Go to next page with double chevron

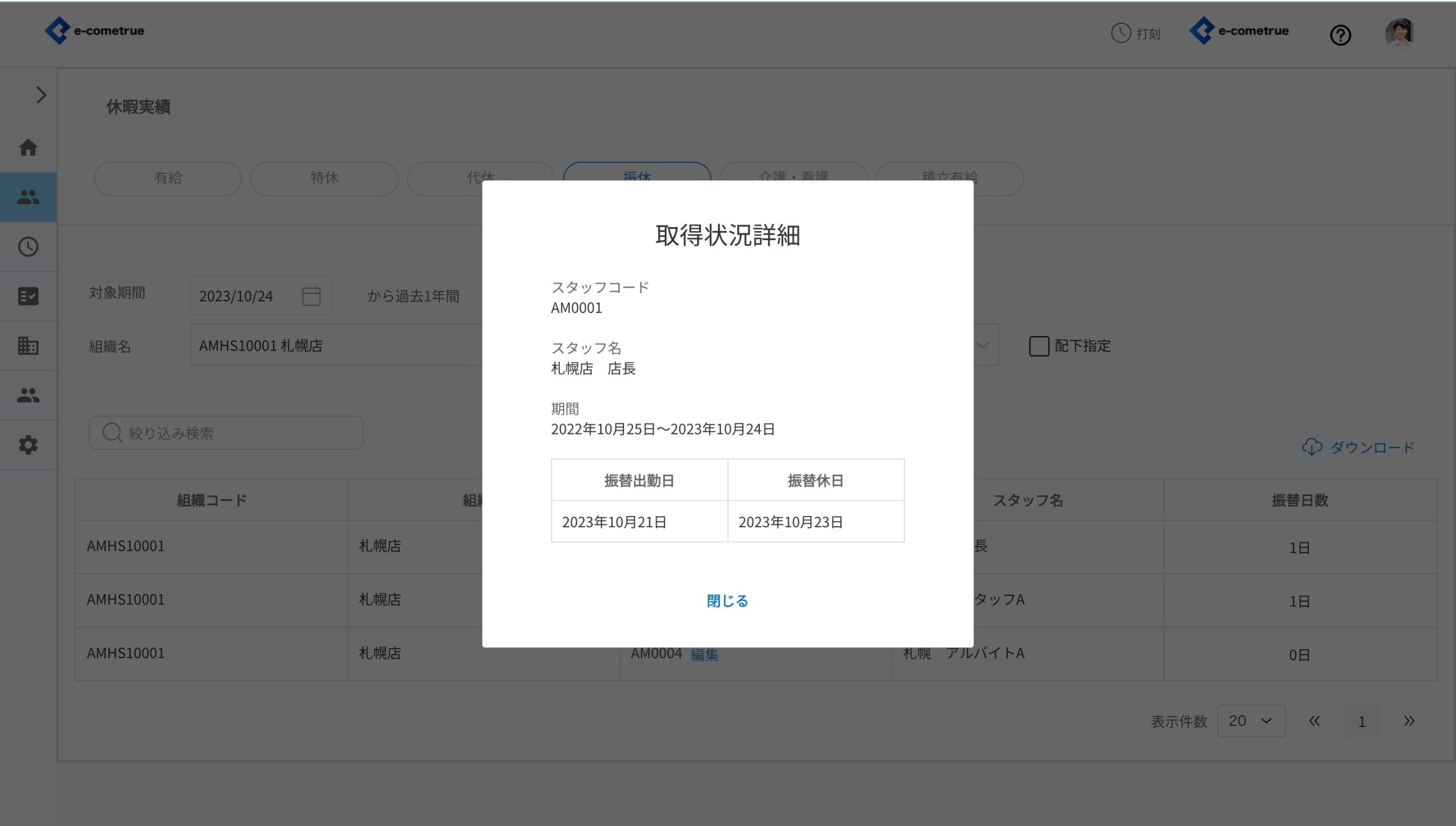click(x=1408, y=721)
